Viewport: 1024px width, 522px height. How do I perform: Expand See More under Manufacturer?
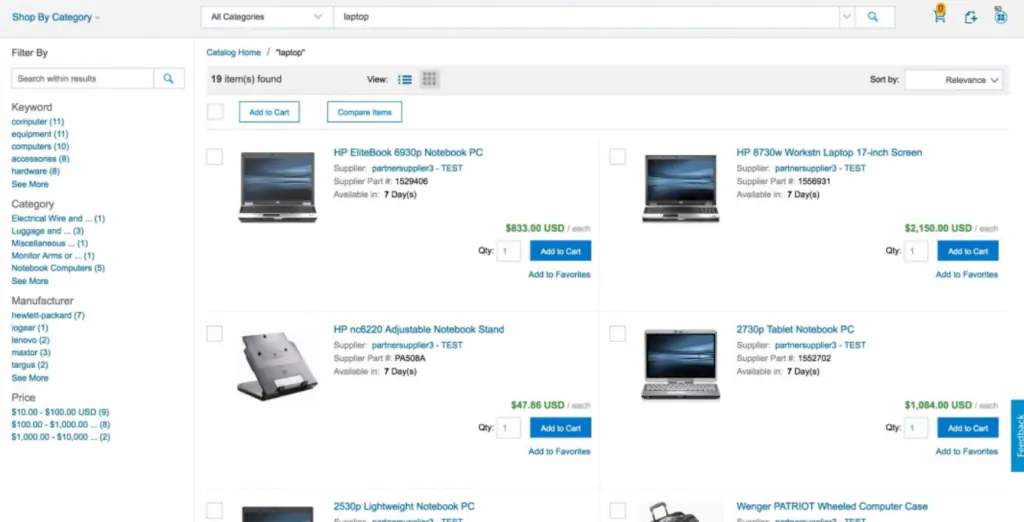point(30,378)
